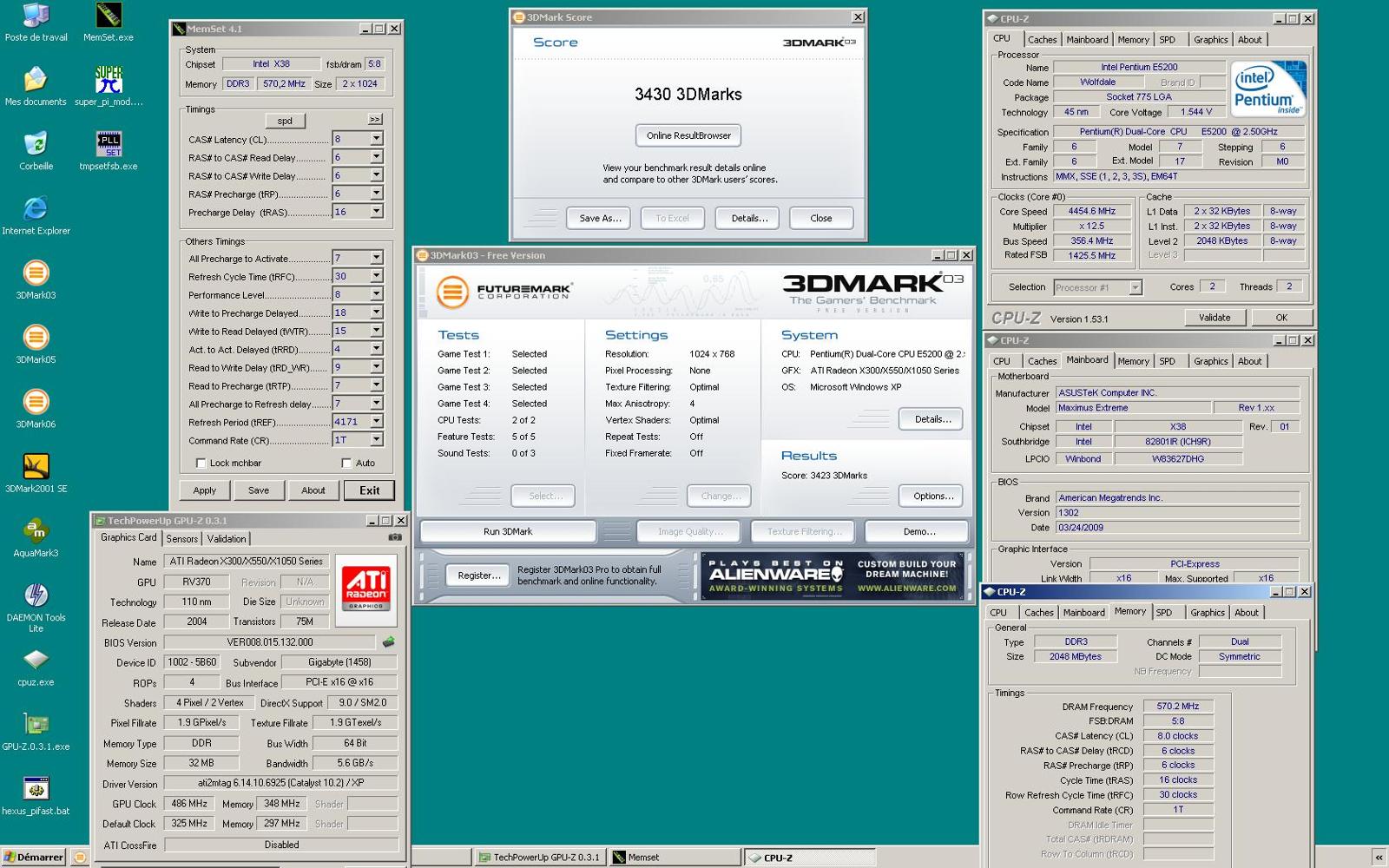
Task: Open the Refresh Cycle Time (tRFC) dropdown
Action: coord(377,276)
